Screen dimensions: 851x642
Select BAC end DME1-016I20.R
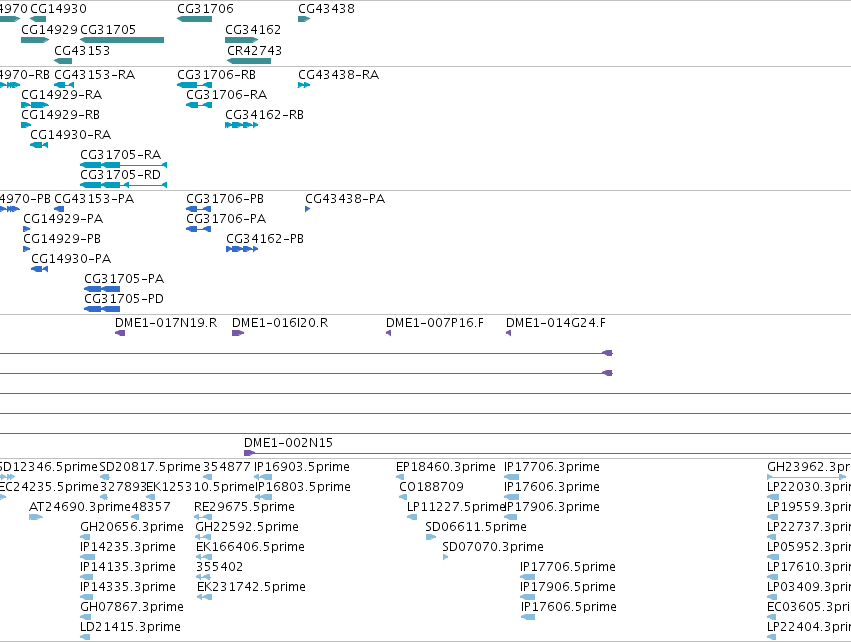[280, 323]
